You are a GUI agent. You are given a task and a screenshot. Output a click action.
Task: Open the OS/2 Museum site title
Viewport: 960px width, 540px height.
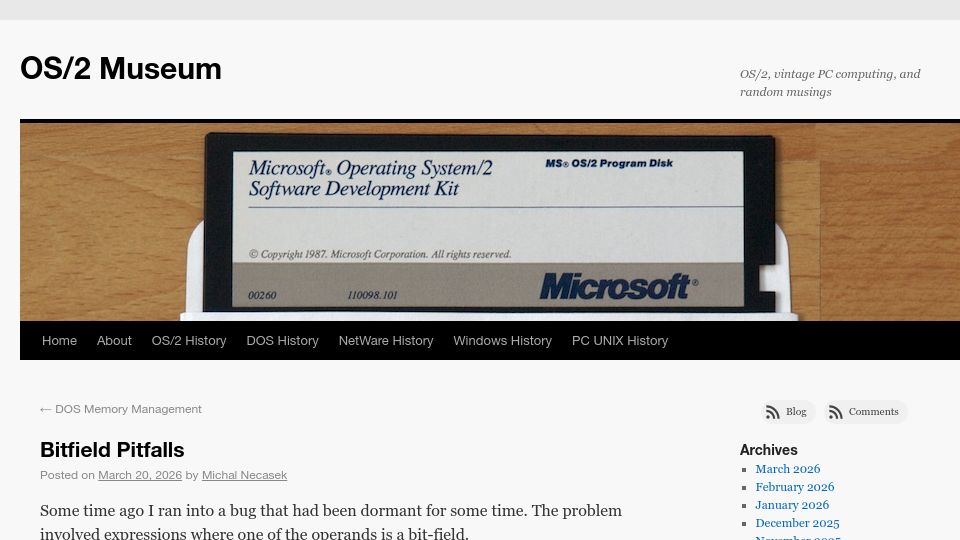[x=121, y=68]
